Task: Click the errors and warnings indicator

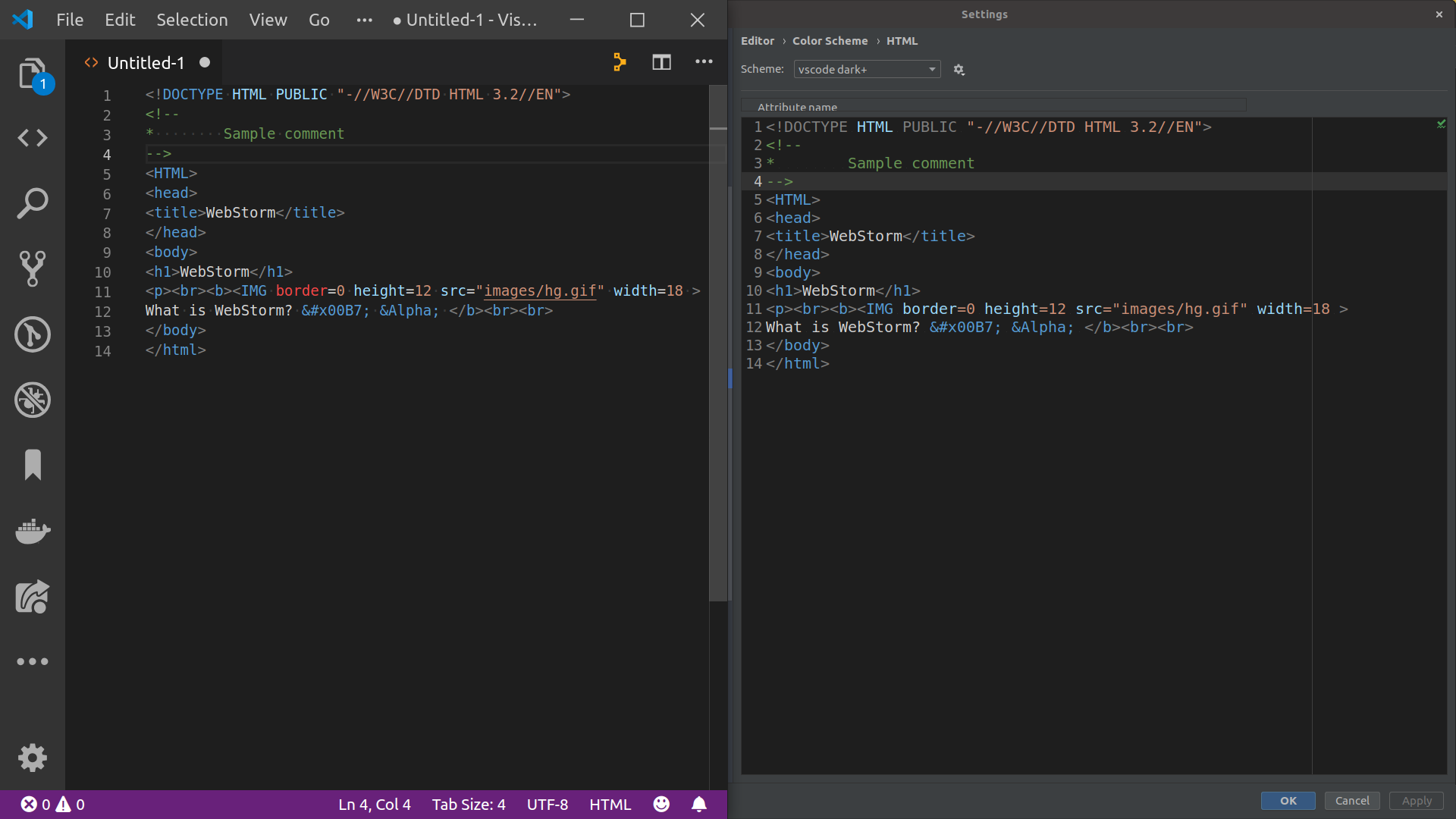Action: [x=52, y=804]
